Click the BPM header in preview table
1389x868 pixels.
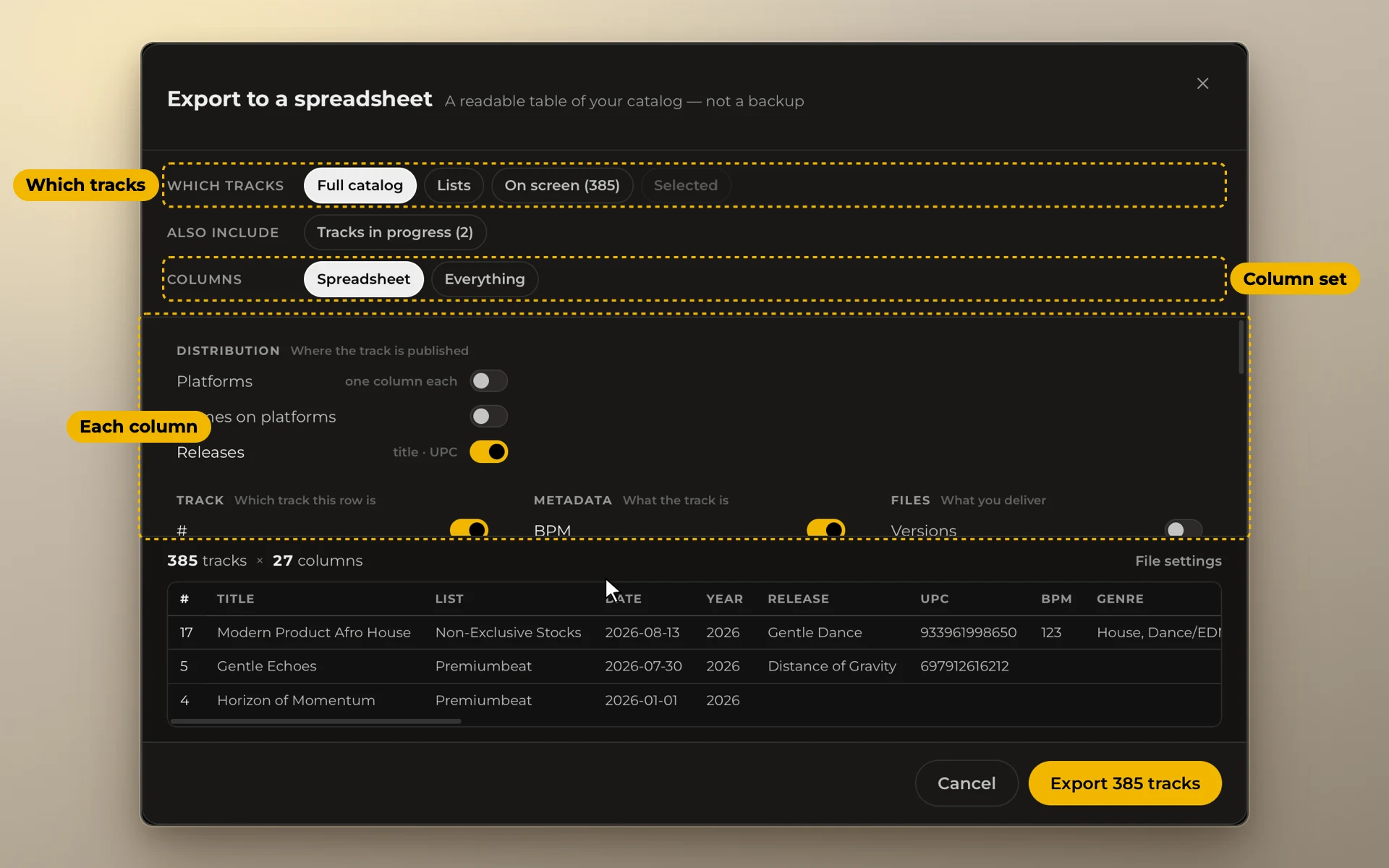click(x=1056, y=599)
